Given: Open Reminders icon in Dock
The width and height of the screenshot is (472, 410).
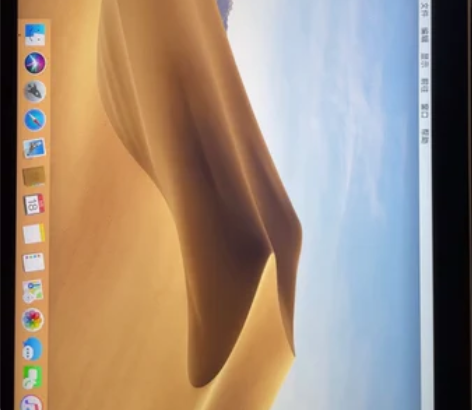Looking at the screenshot, I should [33, 262].
